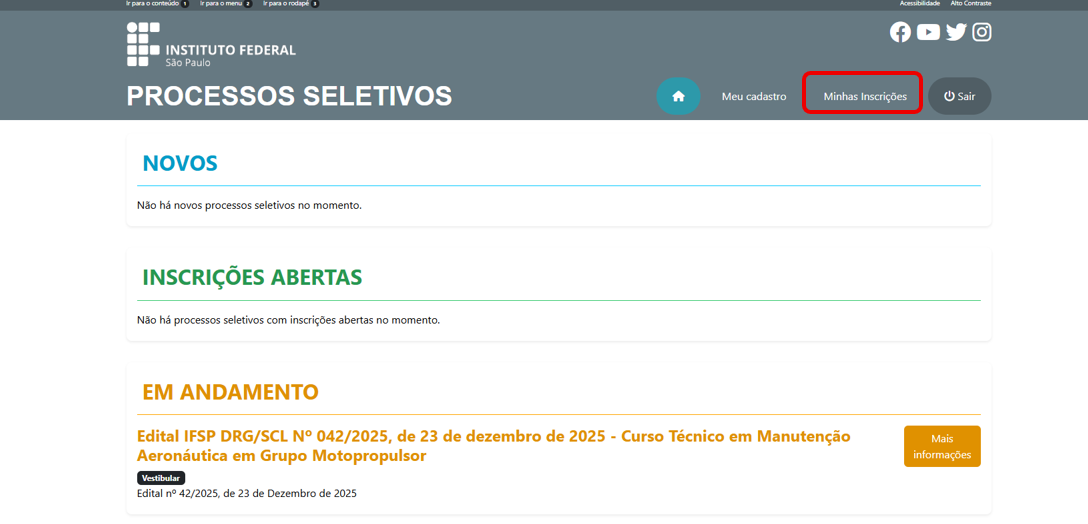
Task: Click the EM ANDAMENTO section heading
Action: [230, 391]
